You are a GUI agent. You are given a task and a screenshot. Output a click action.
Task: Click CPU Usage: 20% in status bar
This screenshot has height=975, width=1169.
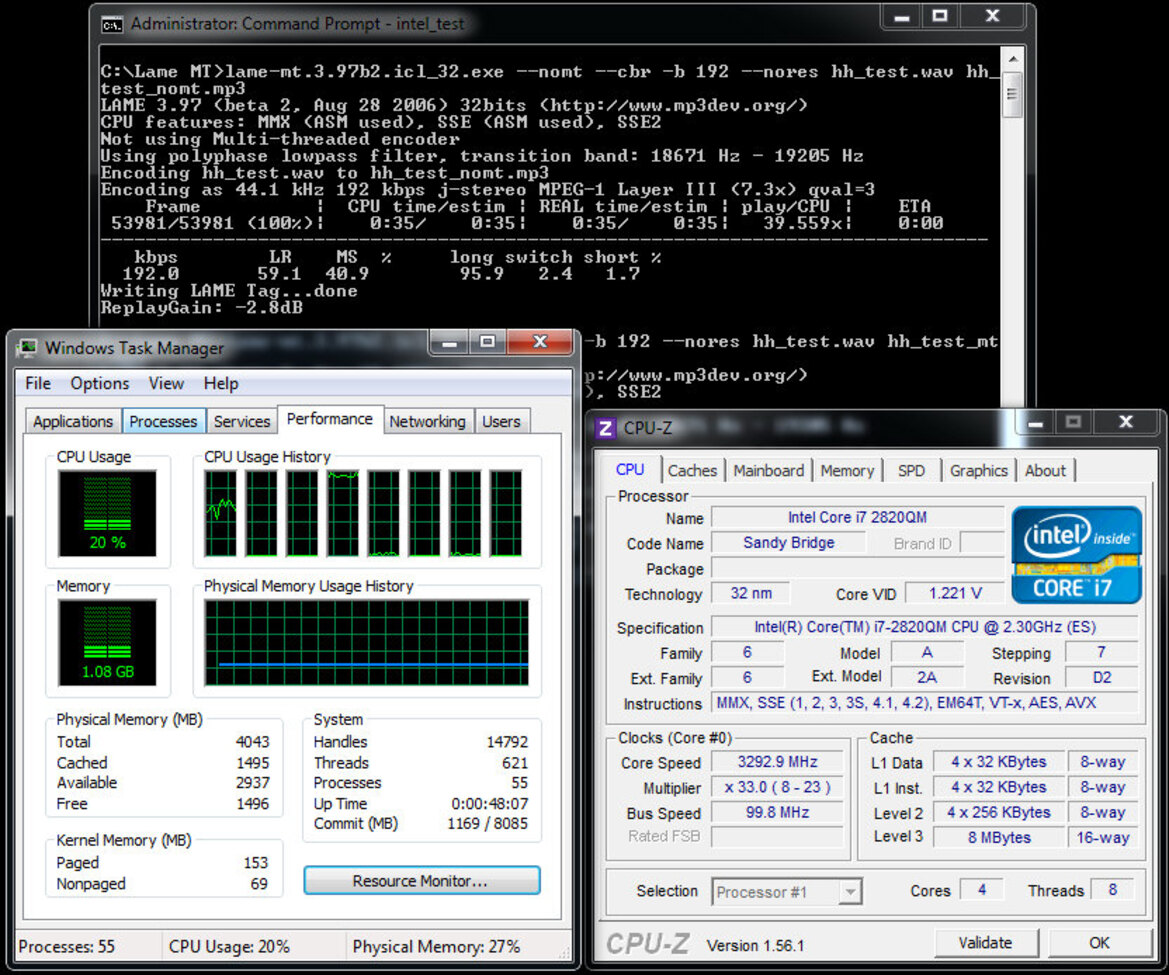229,947
